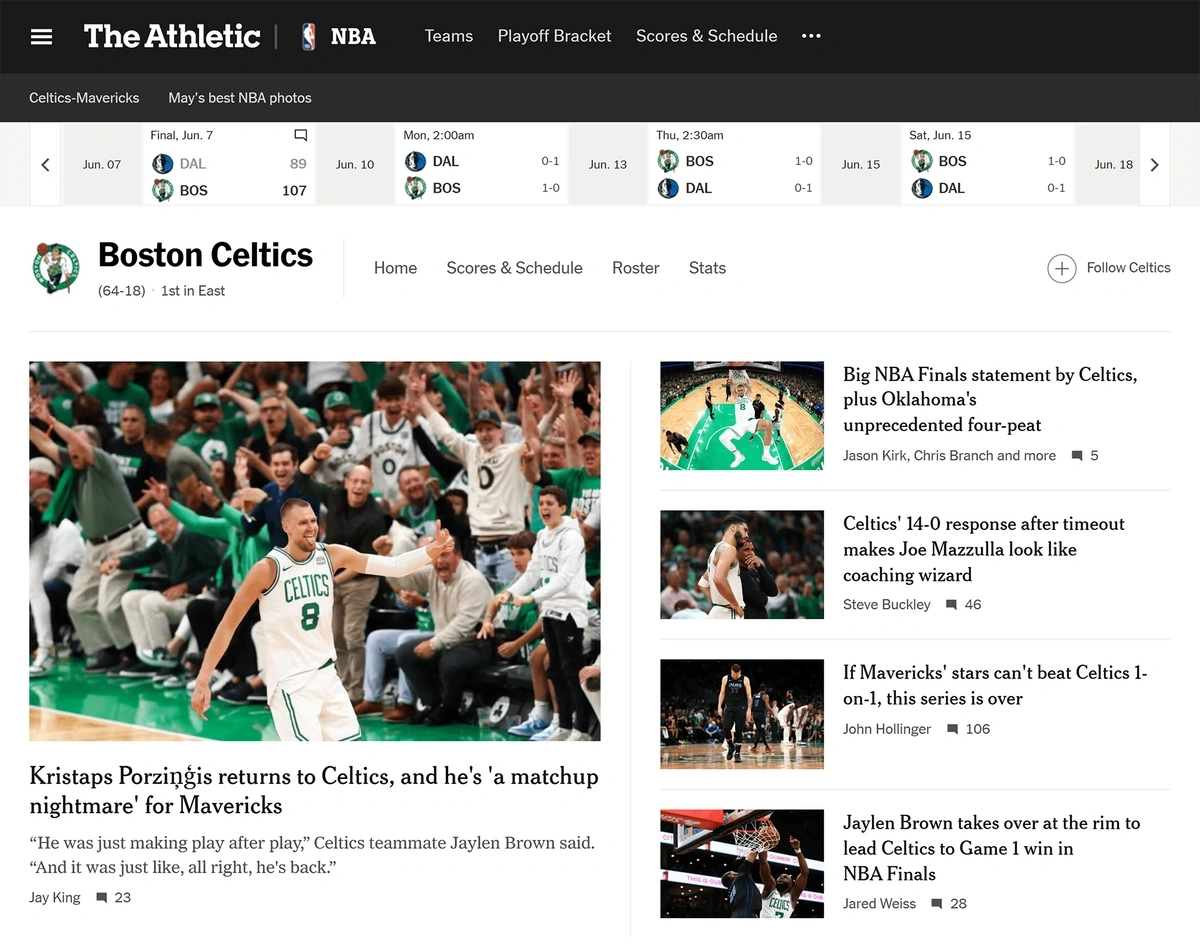This screenshot has width=1200, height=950.
Task: Show previous games in the scoreboard
Action: pyautogui.click(x=45, y=165)
